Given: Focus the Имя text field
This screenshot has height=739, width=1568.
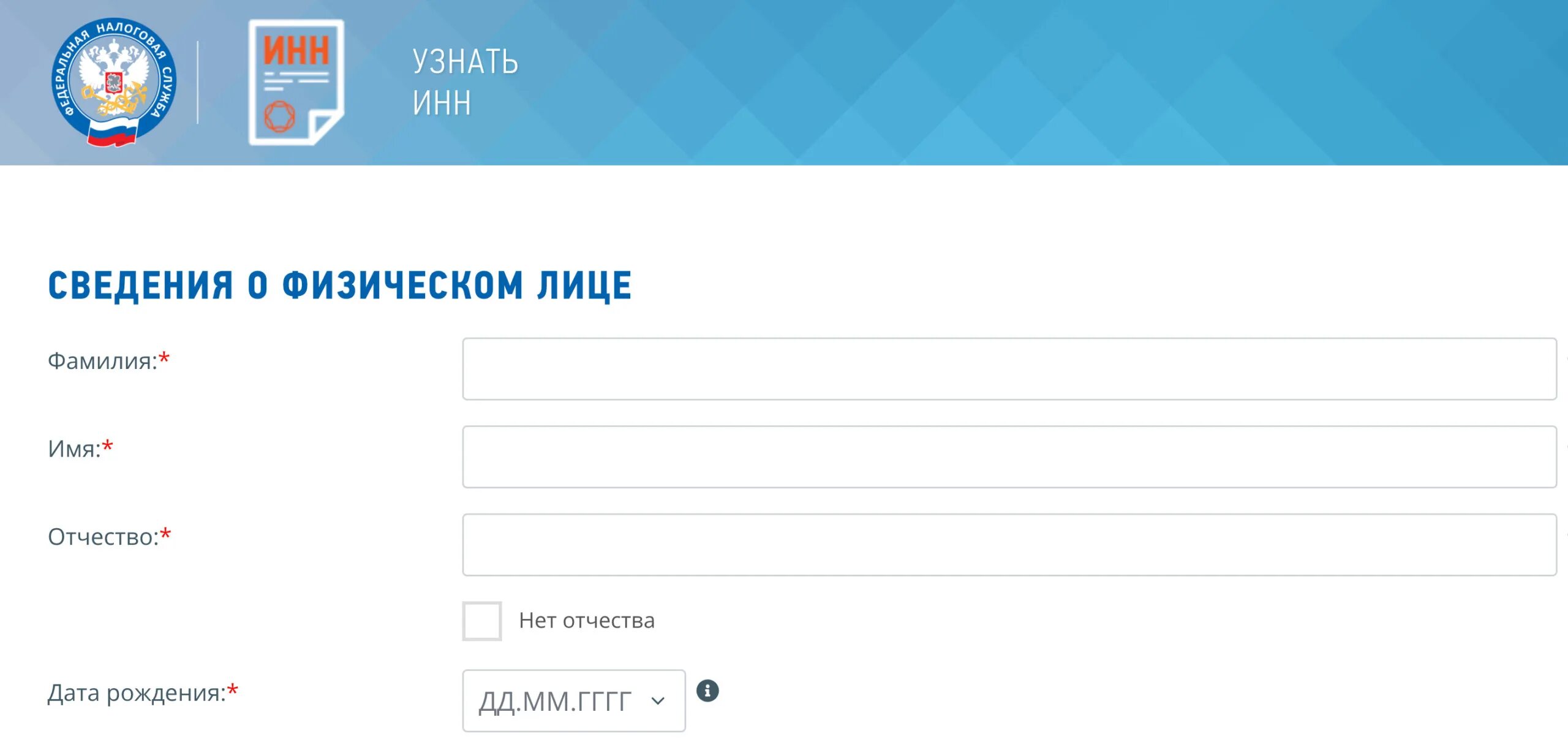Looking at the screenshot, I should point(1009,457).
